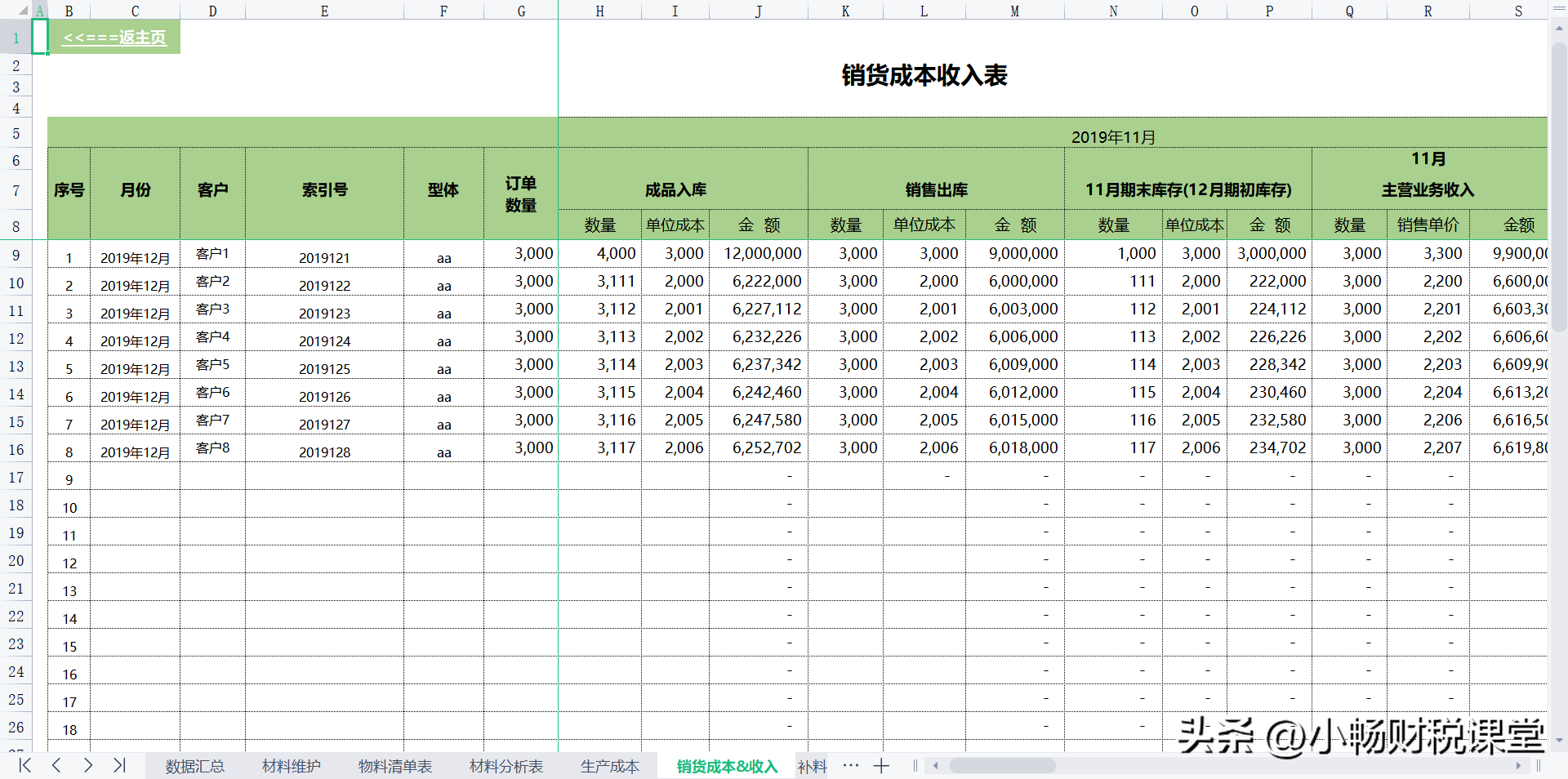Click the select-all corner triangle
Viewport: 1568px width, 779px height.
[x=24, y=11]
